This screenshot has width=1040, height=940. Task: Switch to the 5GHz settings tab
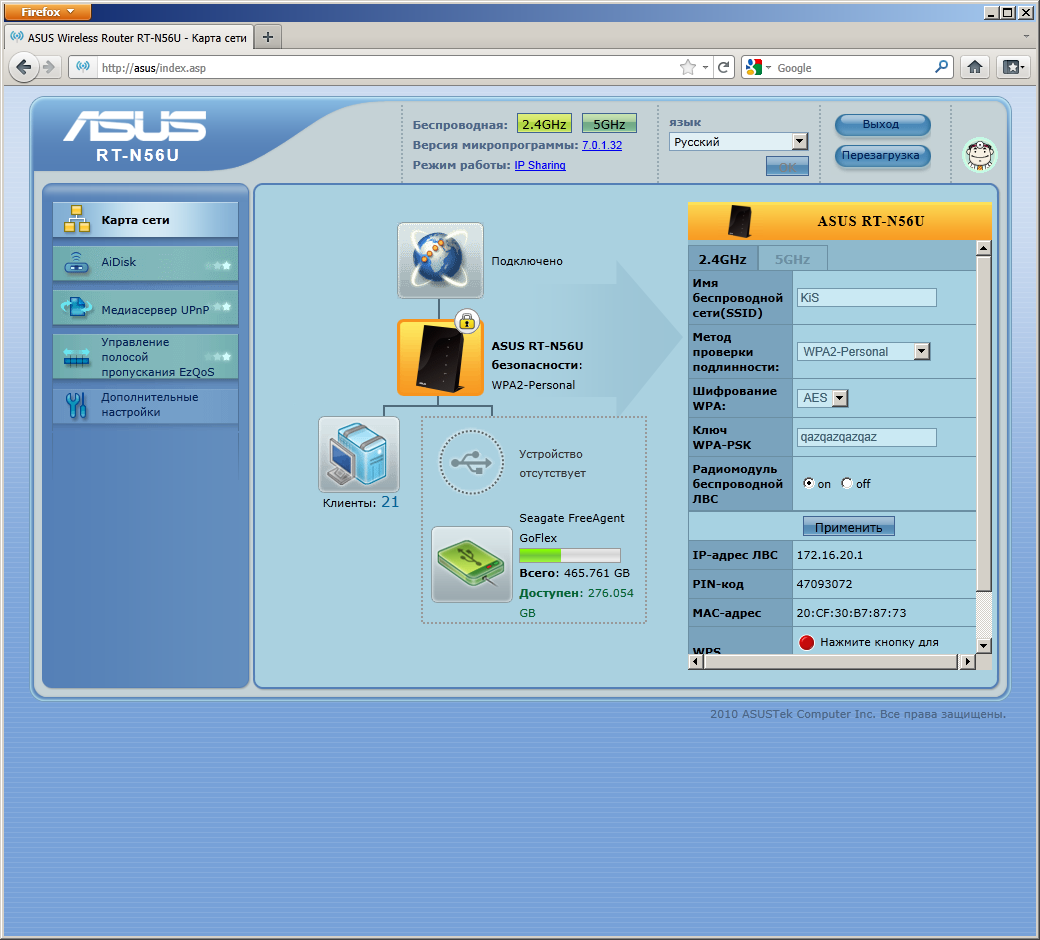[793, 259]
